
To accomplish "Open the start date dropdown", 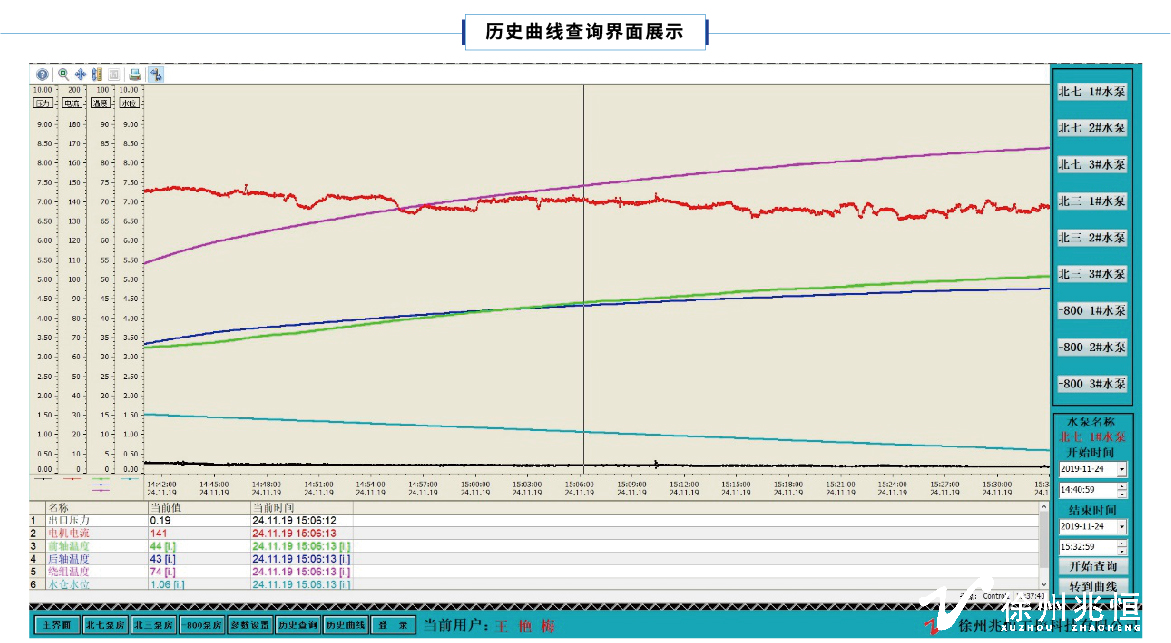I will (1122, 469).
